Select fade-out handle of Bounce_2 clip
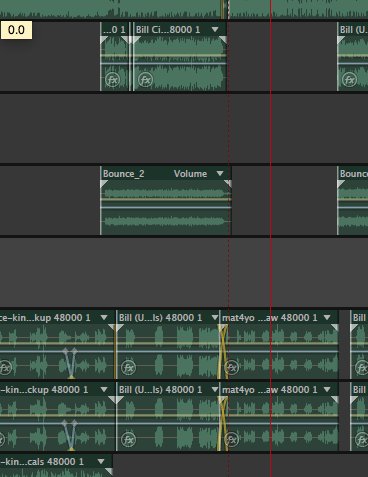 pyautogui.click(x=228, y=184)
